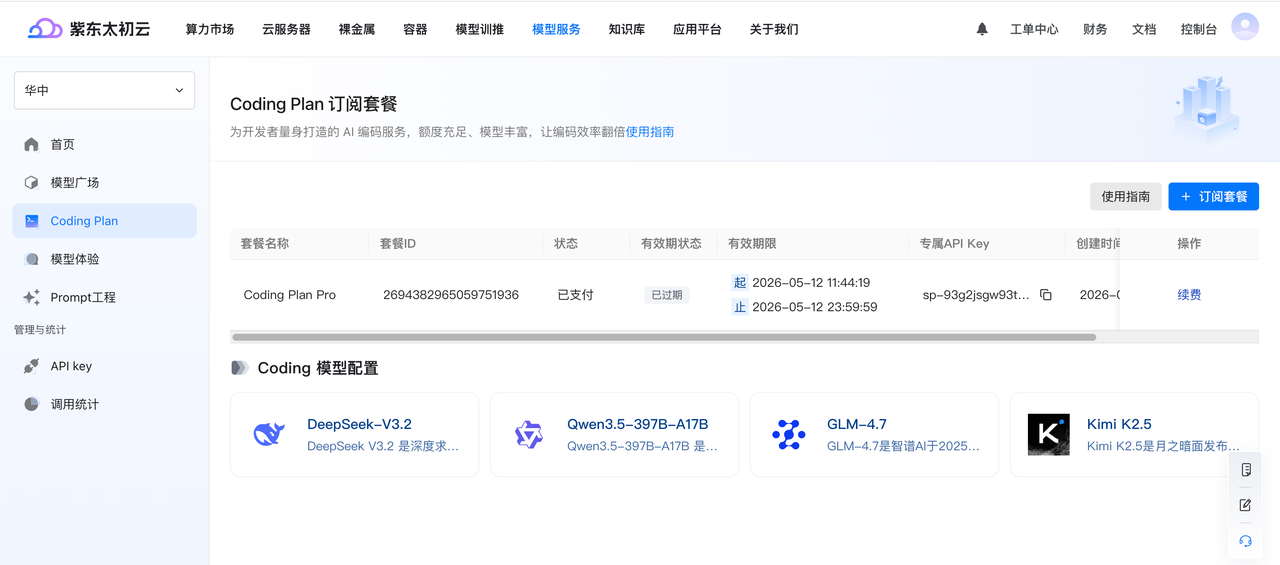Image resolution: width=1280 pixels, height=565 pixels.
Task: Click 续费 for Coding Plan Pro
Action: pyautogui.click(x=1189, y=295)
